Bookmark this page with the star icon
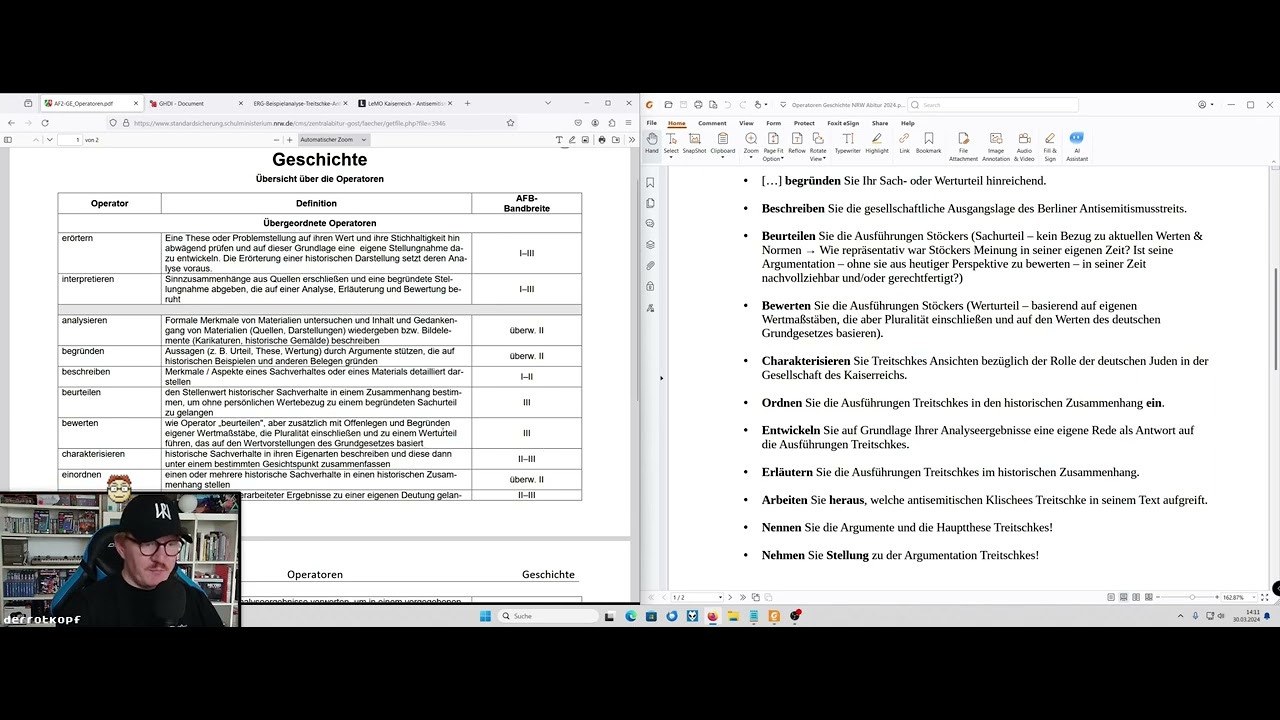 510,123
